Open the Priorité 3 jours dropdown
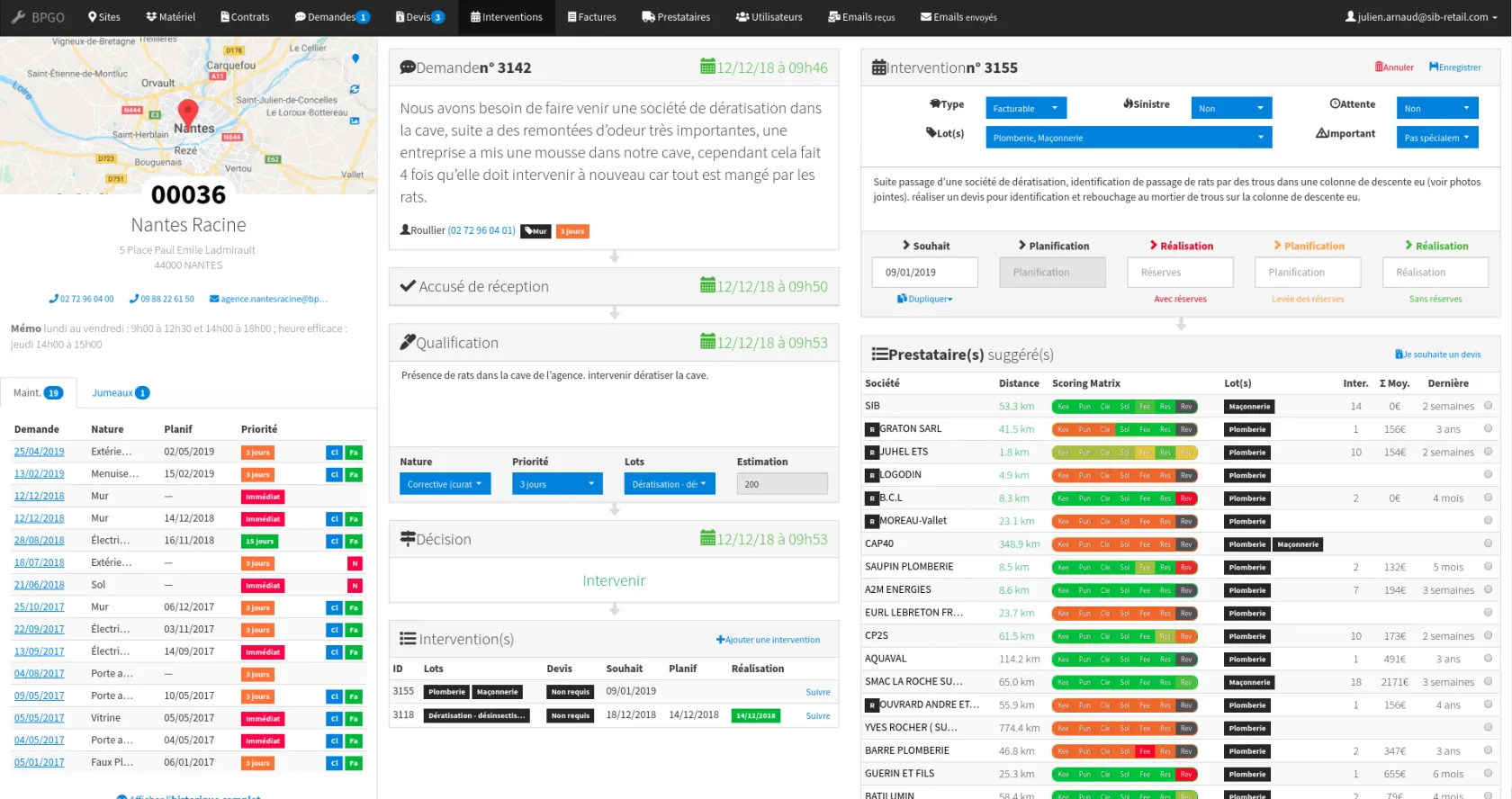1512x799 pixels. point(556,484)
